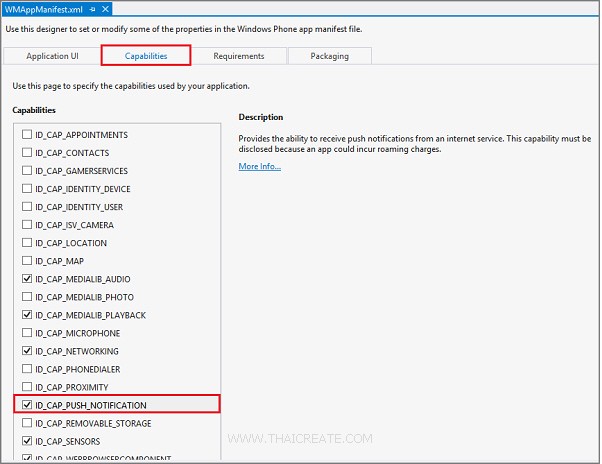
Task: Switch to the Requirements tab
Action: (x=239, y=56)
